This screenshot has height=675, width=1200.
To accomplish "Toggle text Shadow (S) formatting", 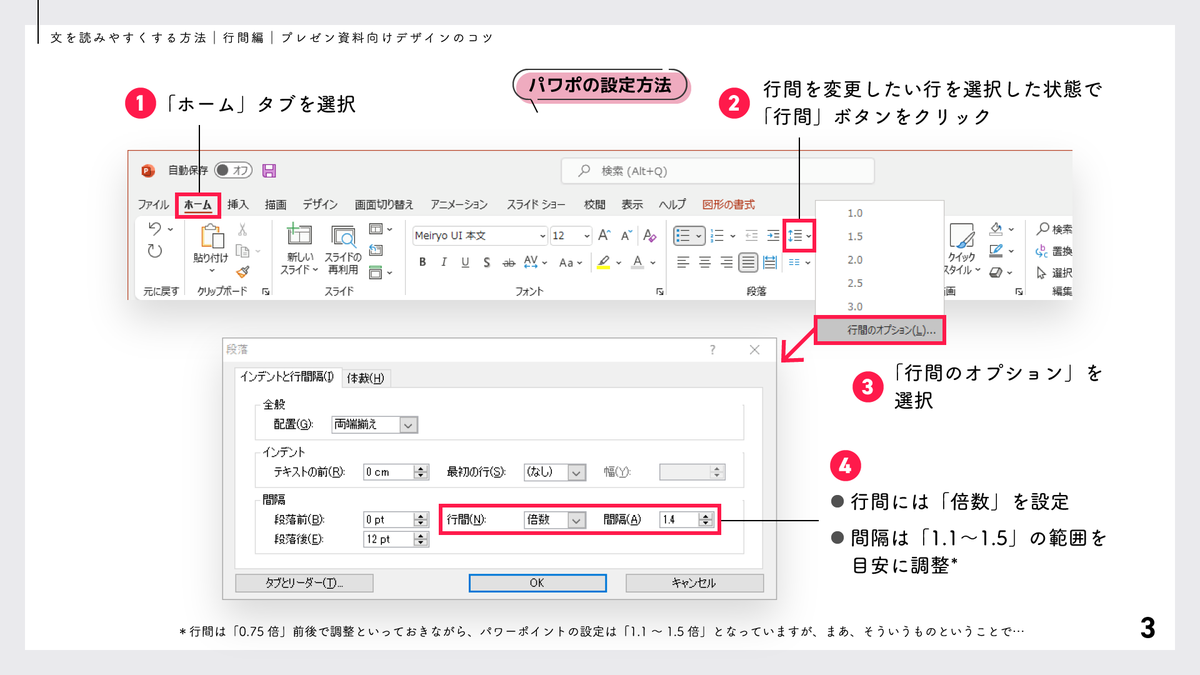I will (x=486, y=262).
